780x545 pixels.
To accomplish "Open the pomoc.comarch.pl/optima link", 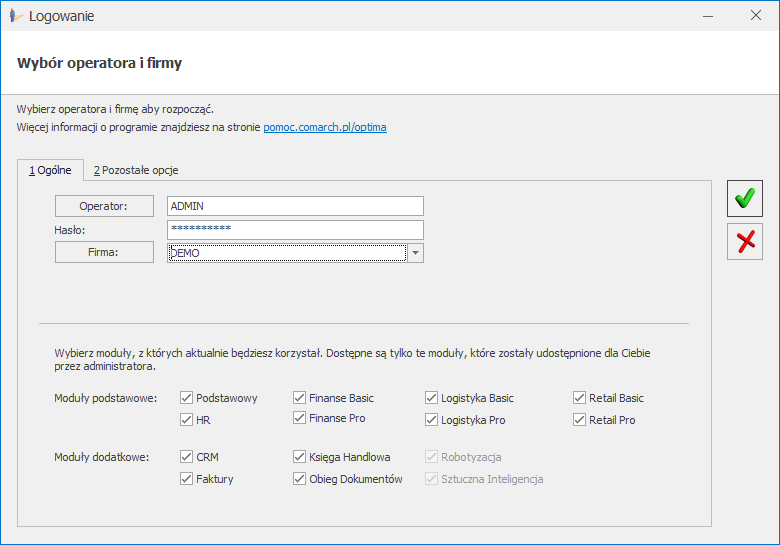I will (x=325, y=128).
